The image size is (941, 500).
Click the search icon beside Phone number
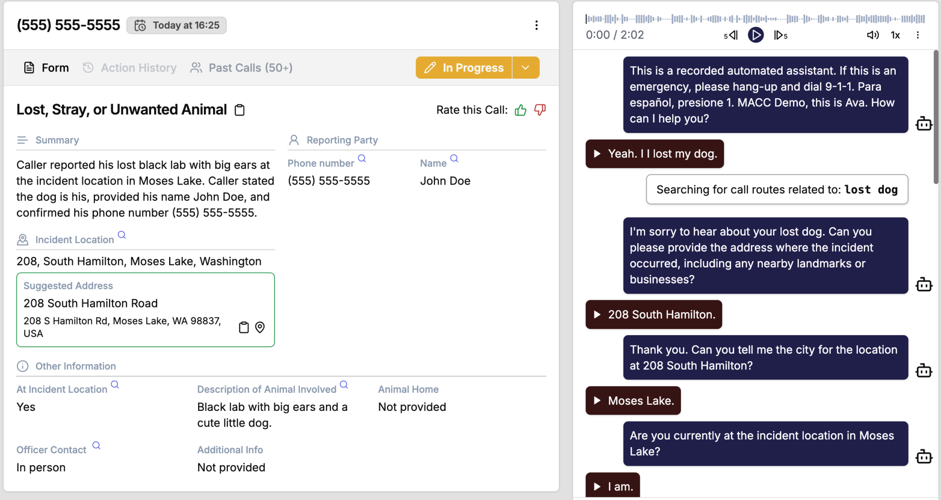[362, 159]
